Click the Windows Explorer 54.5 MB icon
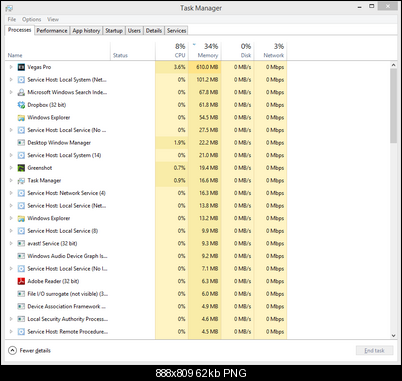The image size is (402, 381). (21, 118)
